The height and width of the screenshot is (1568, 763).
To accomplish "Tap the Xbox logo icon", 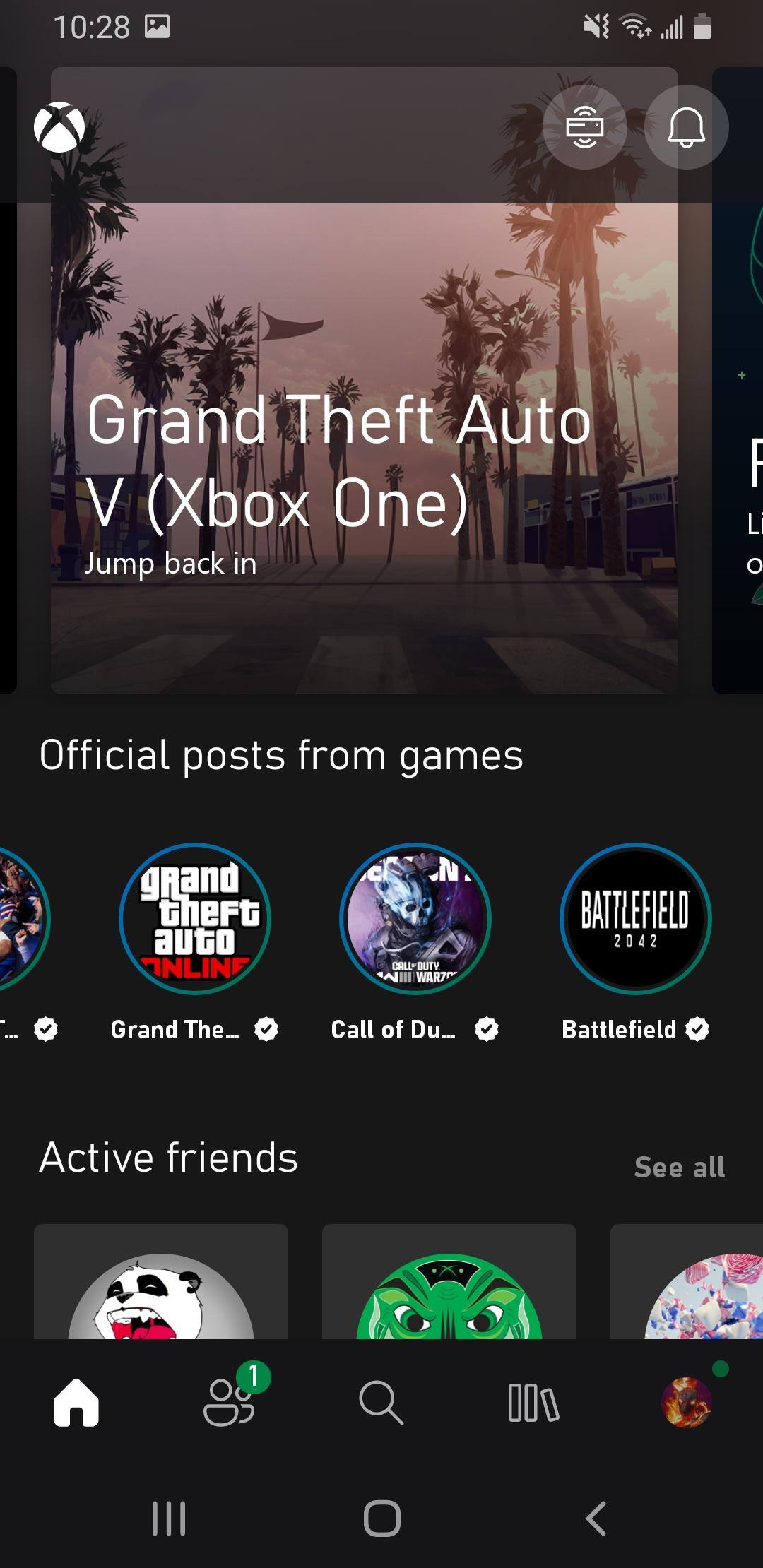I will [59, 127].
